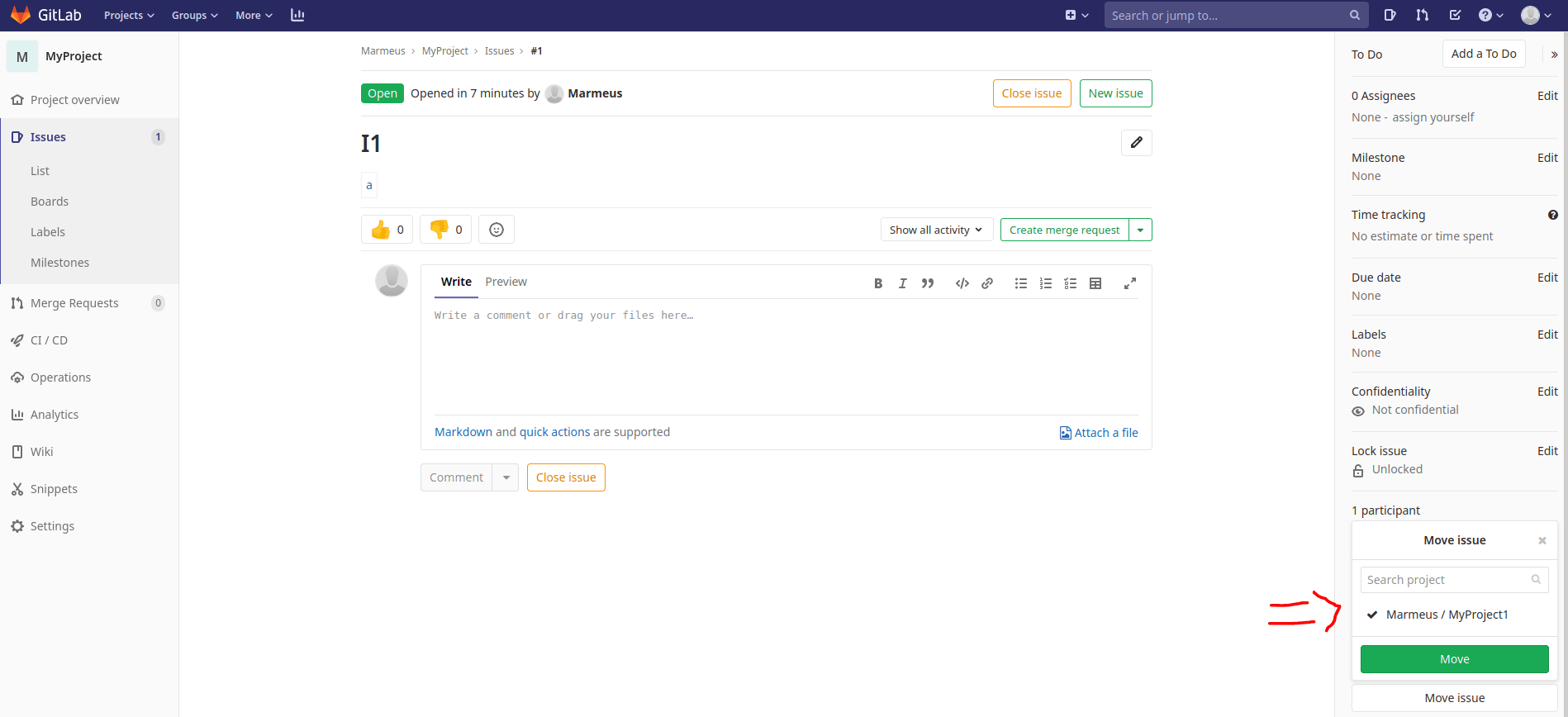Click the GitLab fox logo
Viewport: 1568px width, 717px height.
(x=21, y=15)
